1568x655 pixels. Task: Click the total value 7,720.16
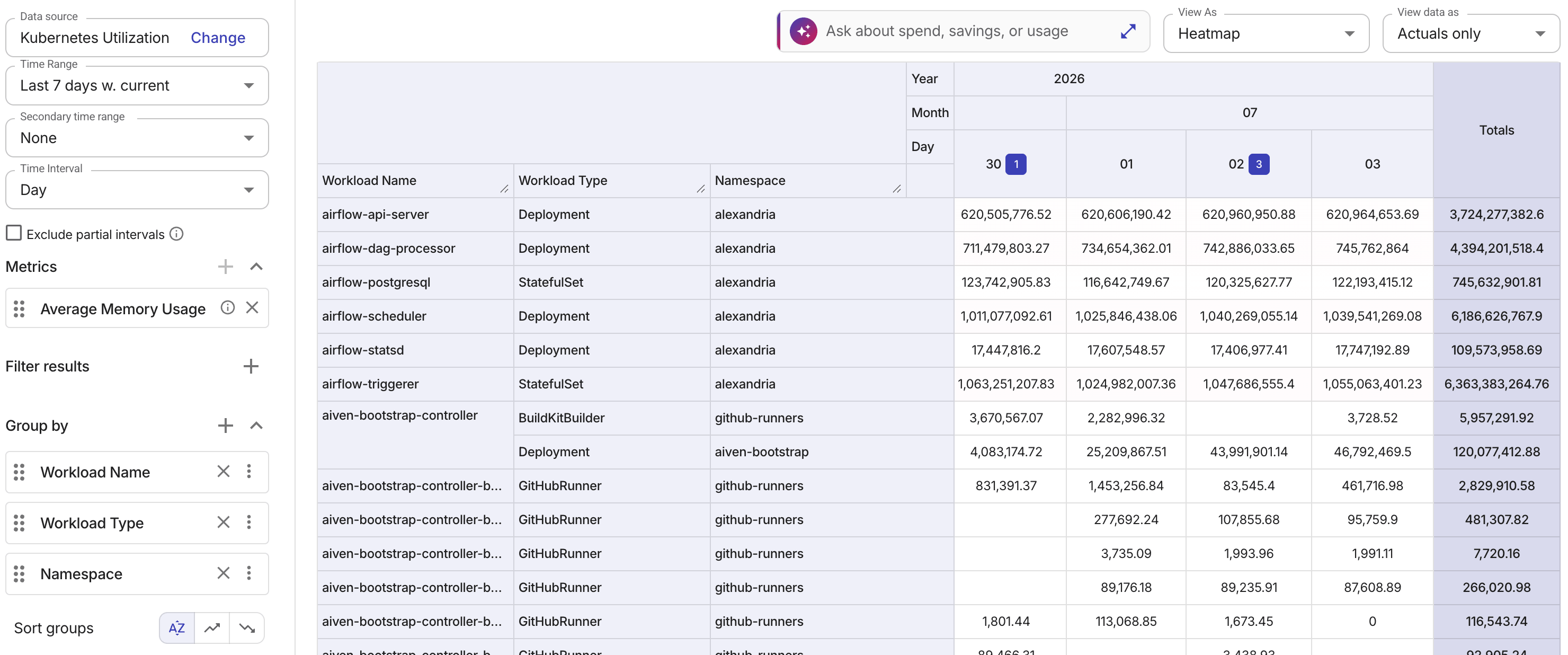[1496, 553]
